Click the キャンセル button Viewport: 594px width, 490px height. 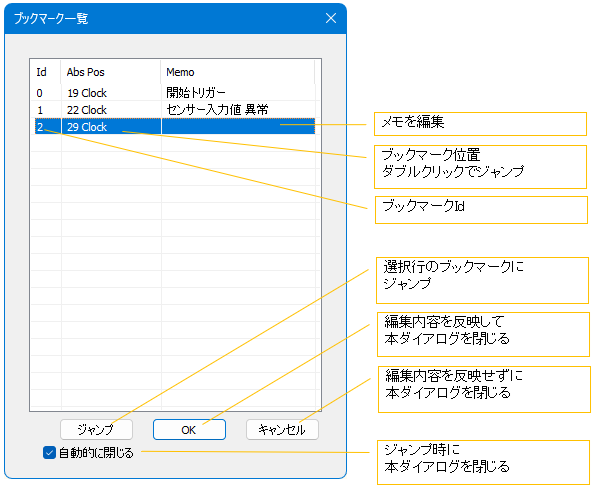point(282,429)
